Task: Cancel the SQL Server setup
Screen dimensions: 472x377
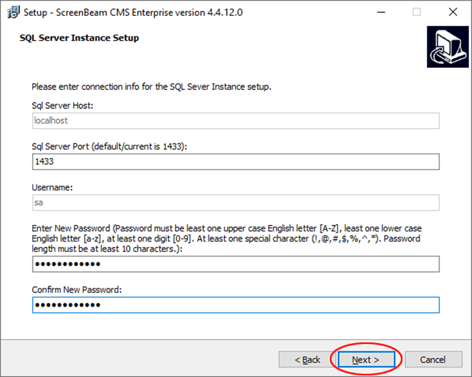Action: point(433,360)
